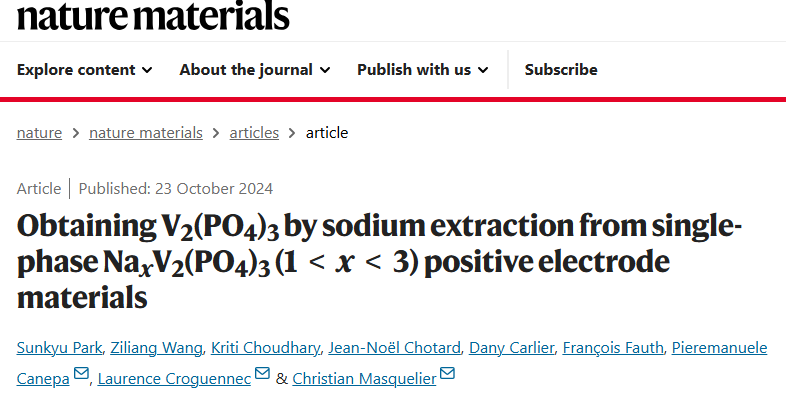Navigate to the articles breadcrumb
786x398 pixels.
point(254,133)
